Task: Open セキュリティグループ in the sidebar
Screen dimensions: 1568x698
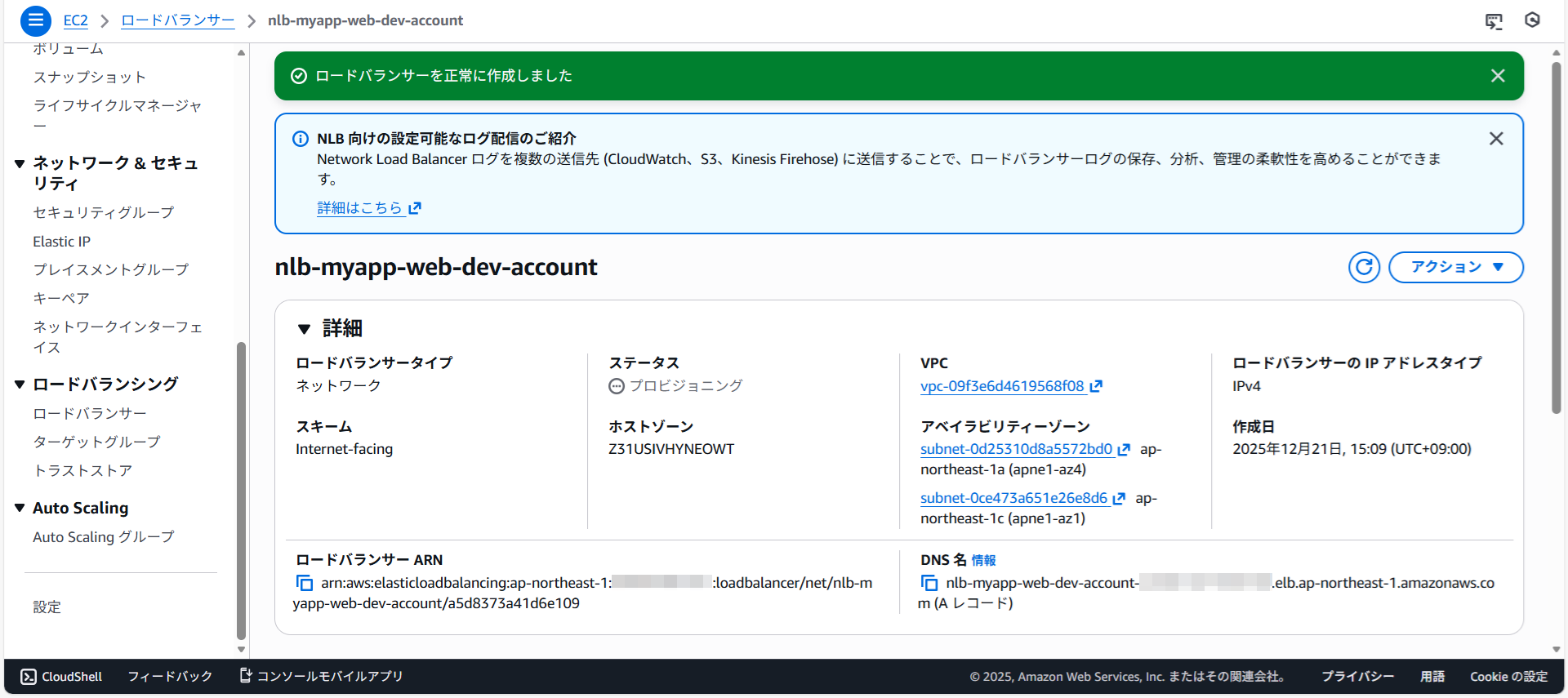Action: [103, 212]
